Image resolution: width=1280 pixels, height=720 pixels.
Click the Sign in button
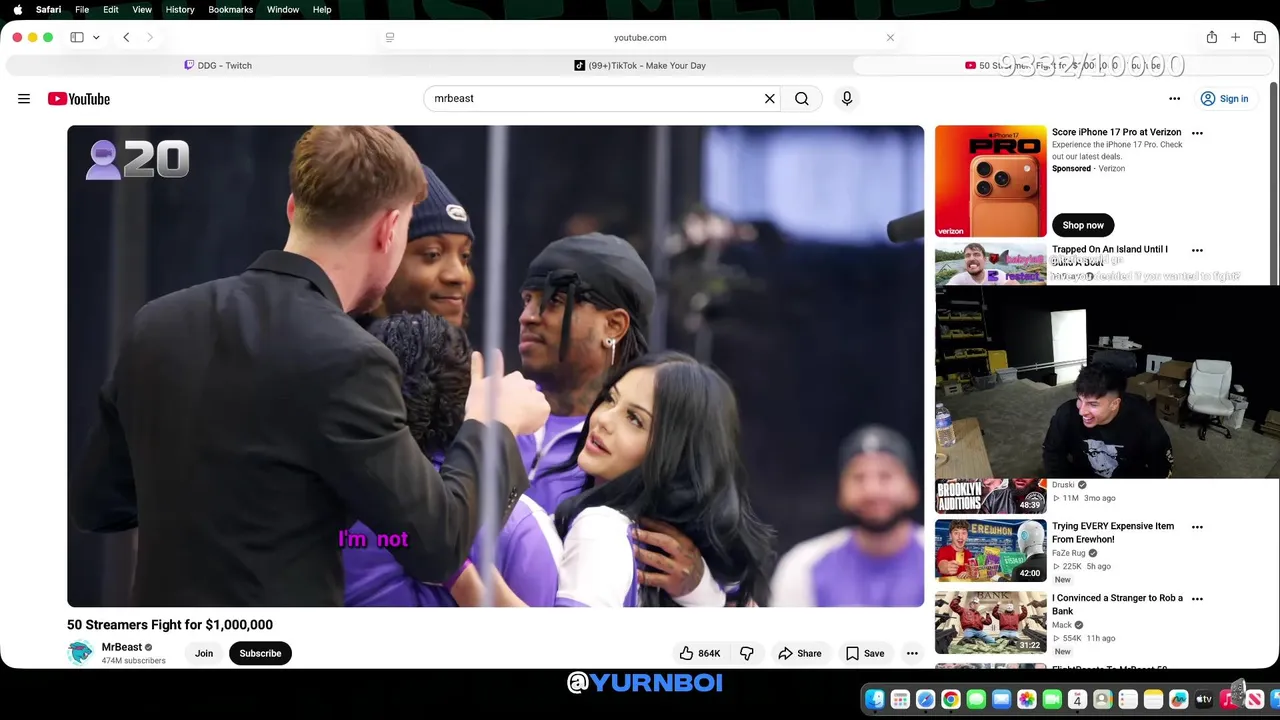point(1225,99)
